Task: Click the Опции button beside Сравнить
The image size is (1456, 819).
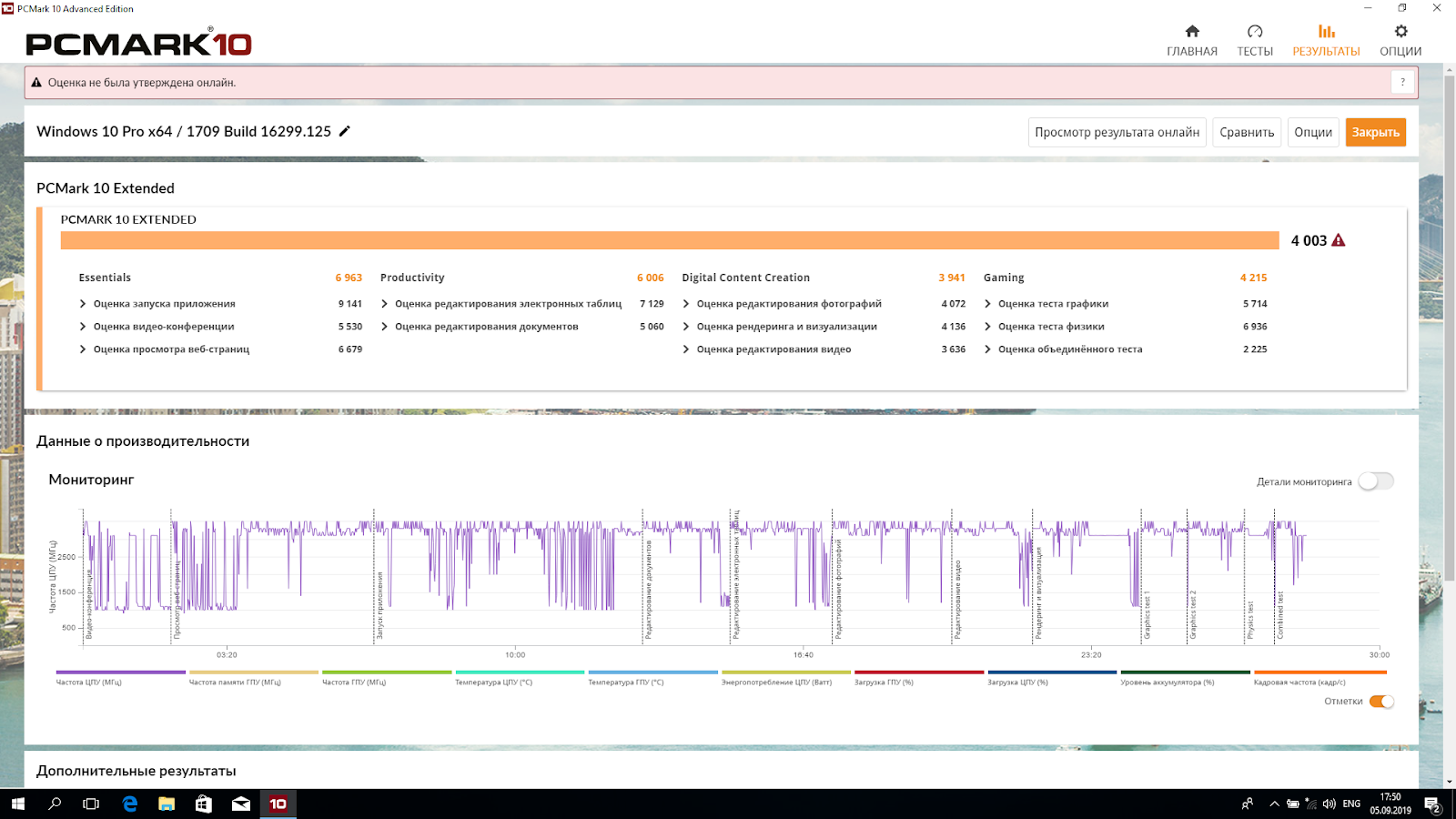Action: (x=1313, y=132)
